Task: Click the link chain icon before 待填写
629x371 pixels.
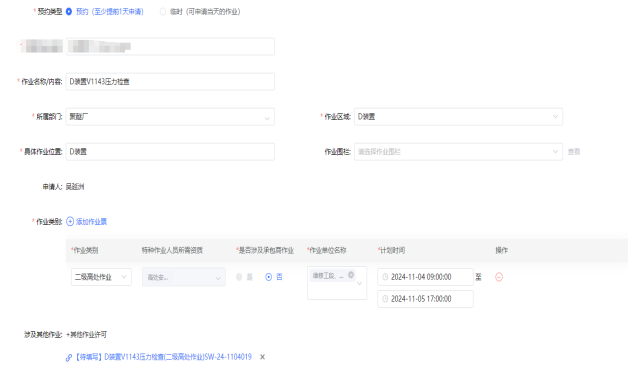Action: coord(69,357)
